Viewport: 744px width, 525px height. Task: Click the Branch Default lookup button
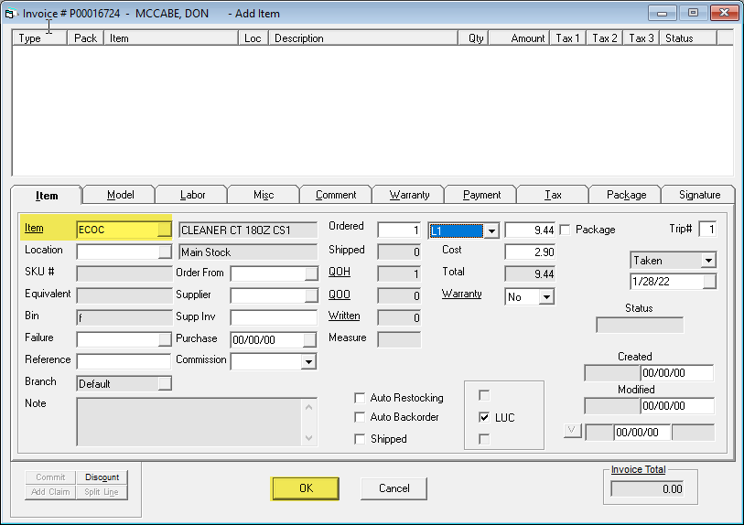(x=164, y=384)
